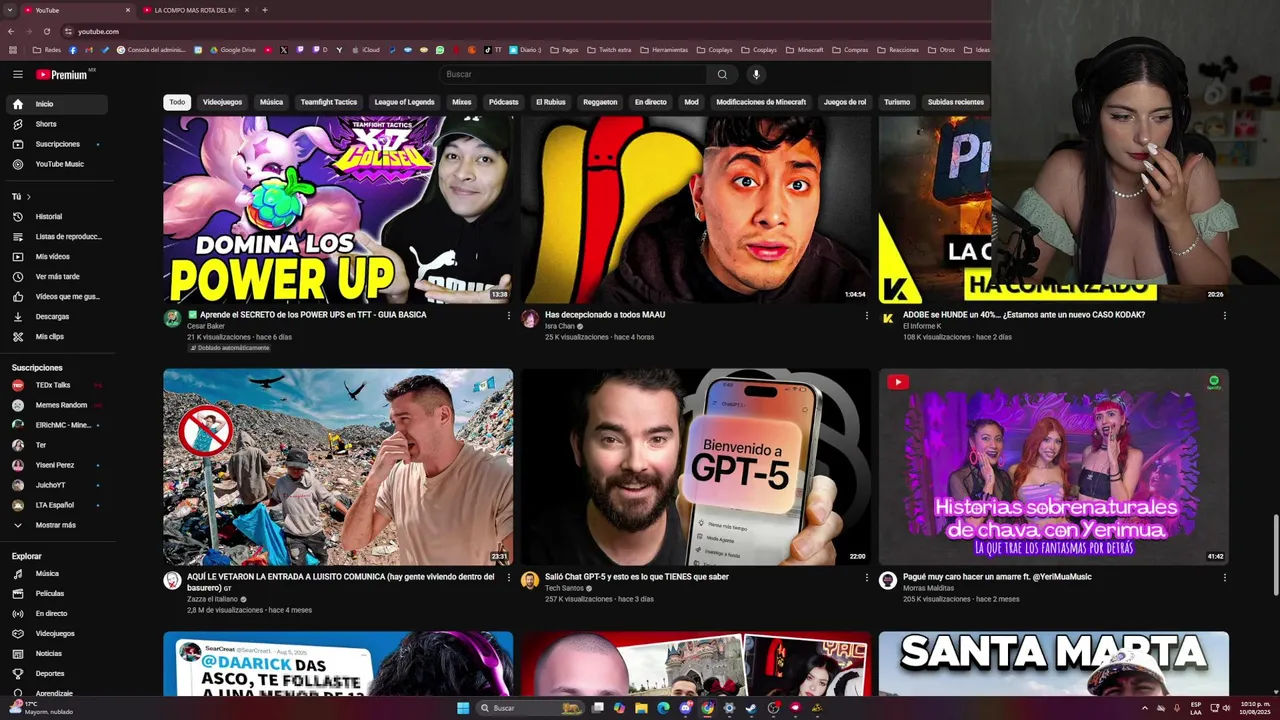Open Windows Start button on taskbar

point(463,708)
